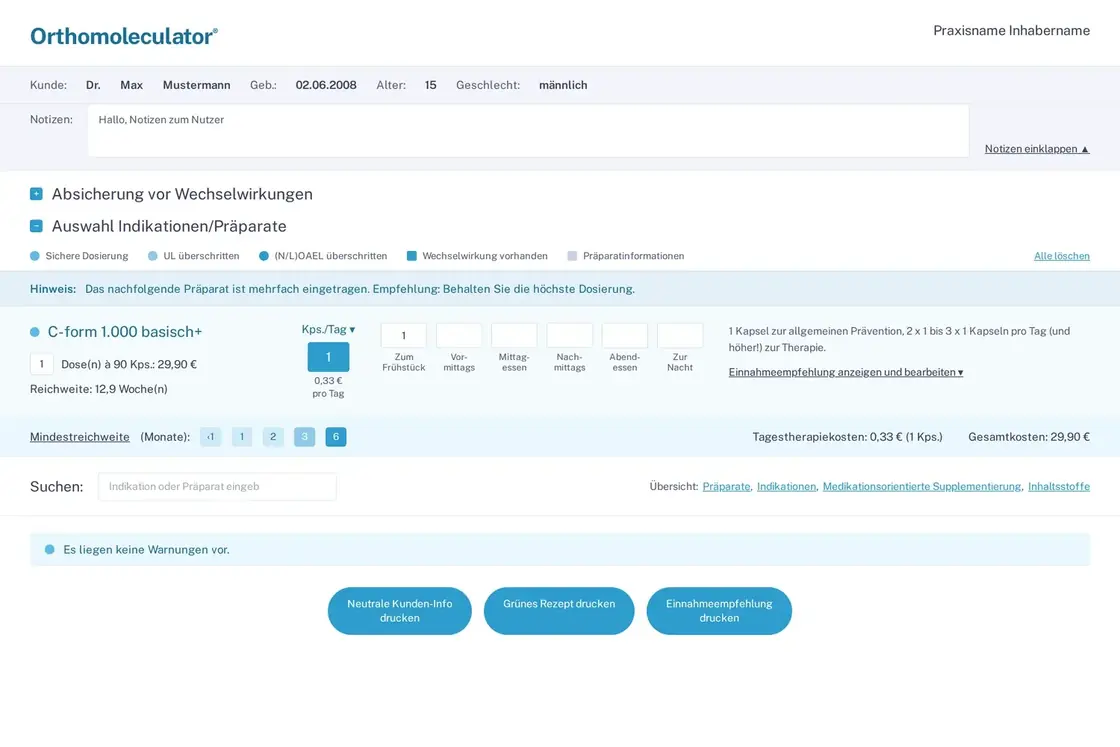
Task: Click the Mittagessen dose field
Action: [x=514, y=336]
